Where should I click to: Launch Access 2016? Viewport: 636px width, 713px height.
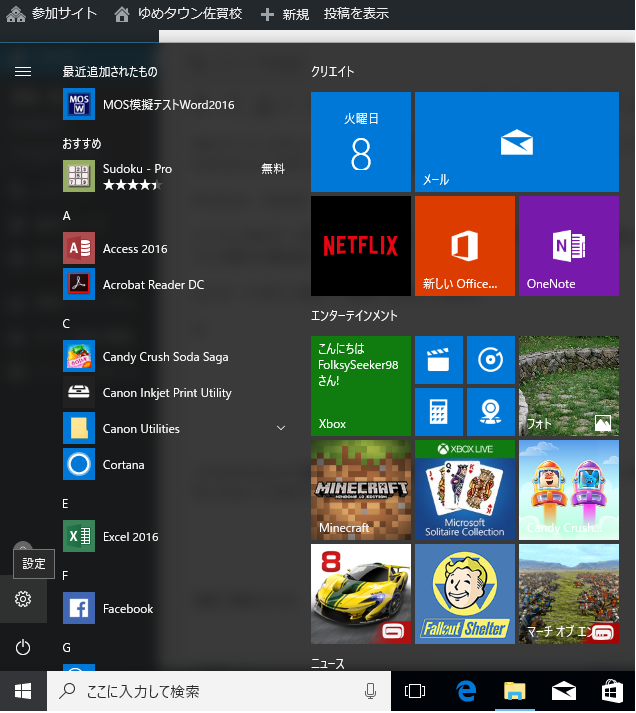tap(175, 249)
